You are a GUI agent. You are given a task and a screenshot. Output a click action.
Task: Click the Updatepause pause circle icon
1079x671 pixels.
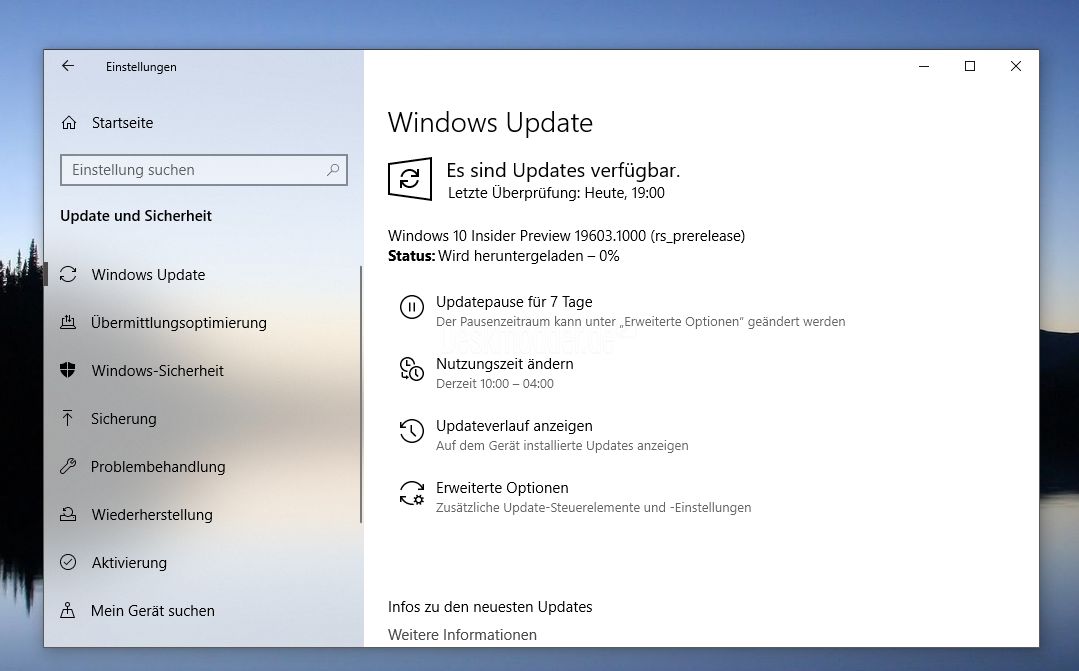tap(412, 307)
